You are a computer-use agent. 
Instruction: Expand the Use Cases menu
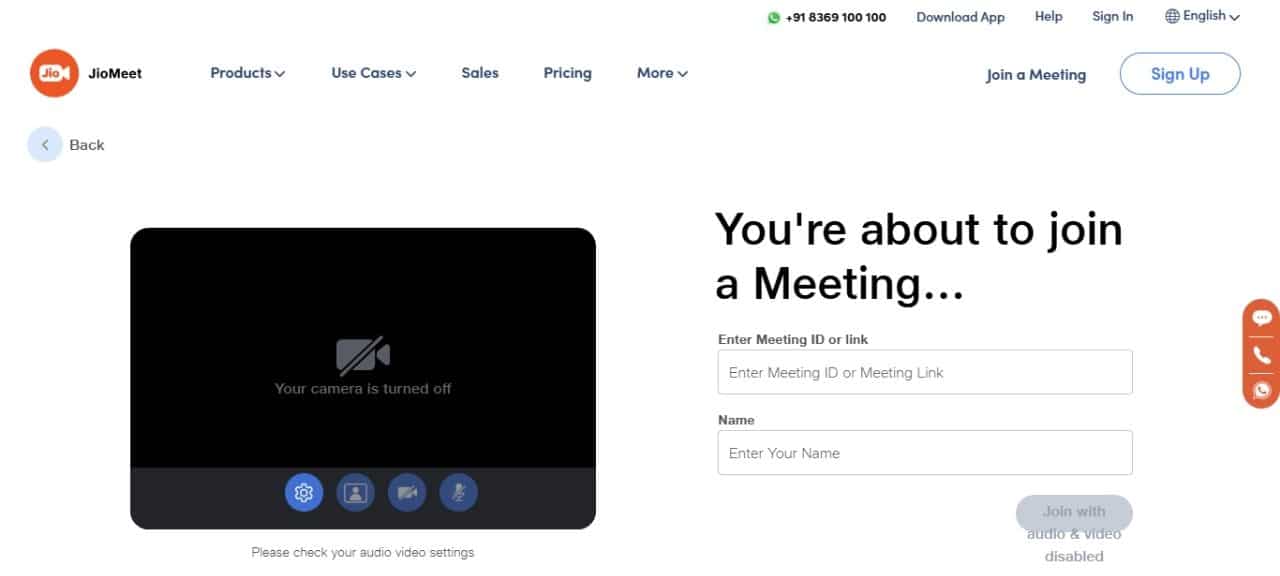click(x=373, y=73)
